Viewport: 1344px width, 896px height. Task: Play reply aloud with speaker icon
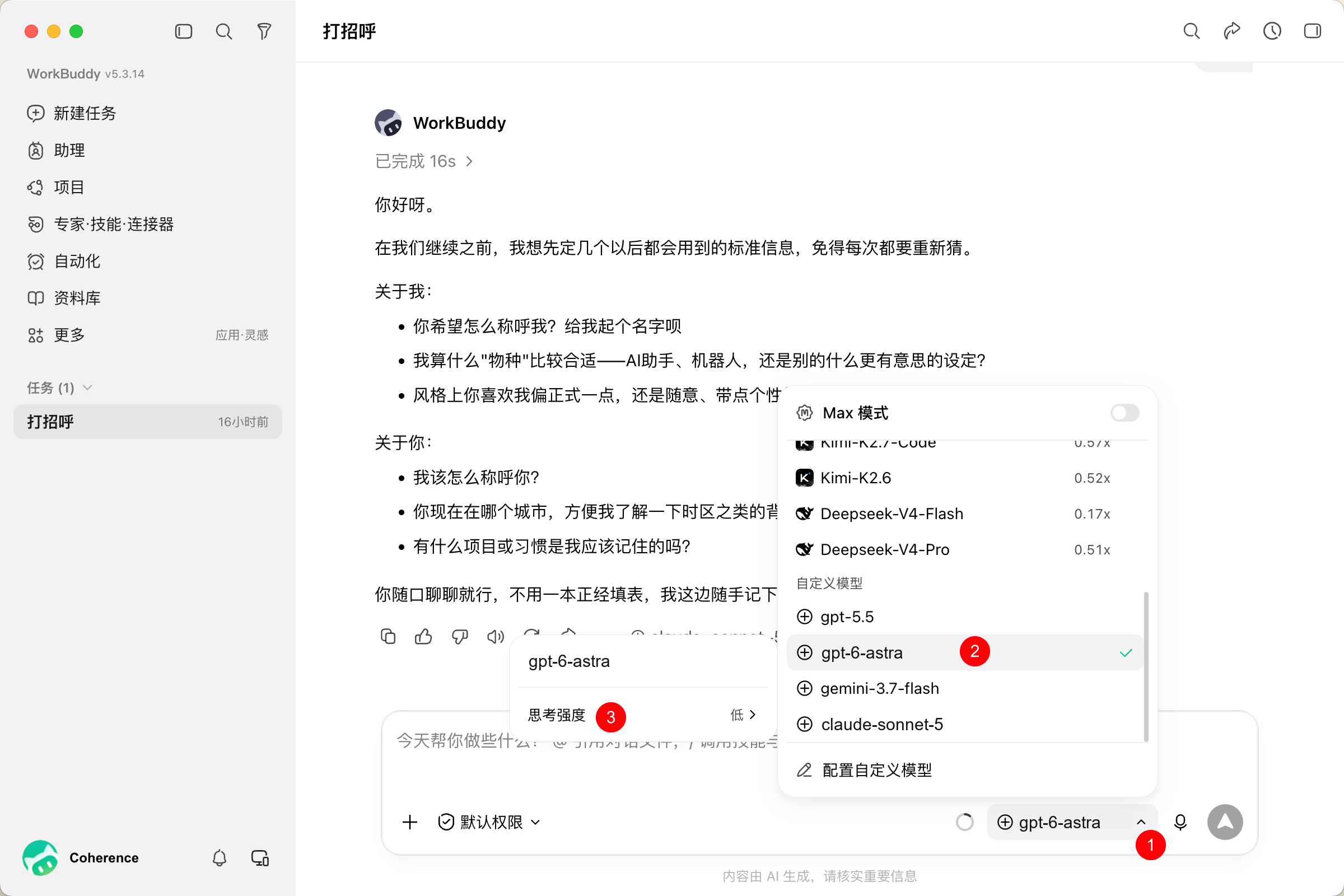pos(496,636)
